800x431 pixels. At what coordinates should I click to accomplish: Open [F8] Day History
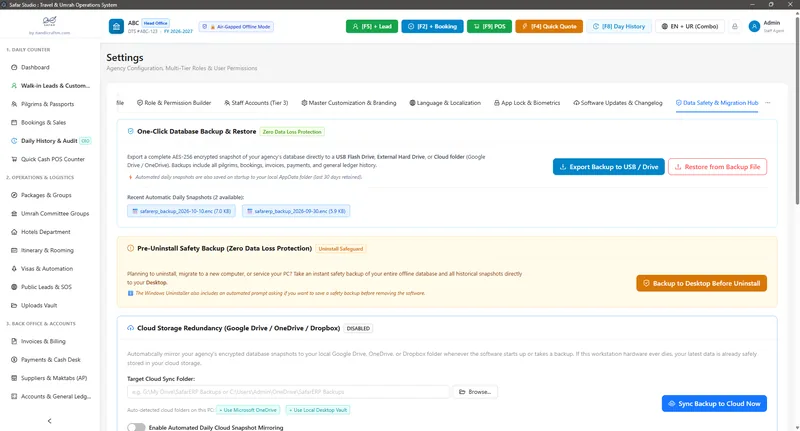click(x=619, y=27)
